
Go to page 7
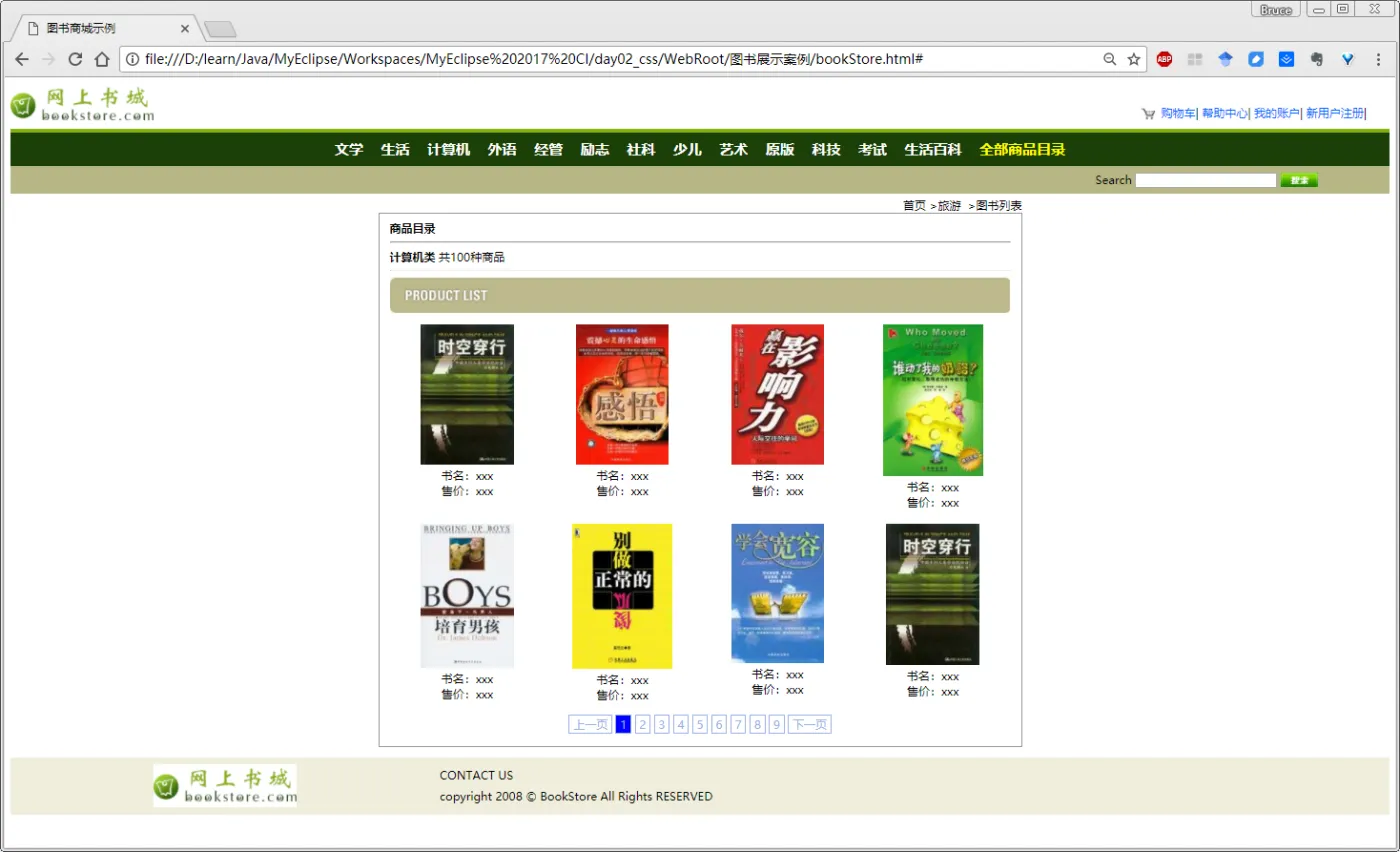tap(738, 724)
